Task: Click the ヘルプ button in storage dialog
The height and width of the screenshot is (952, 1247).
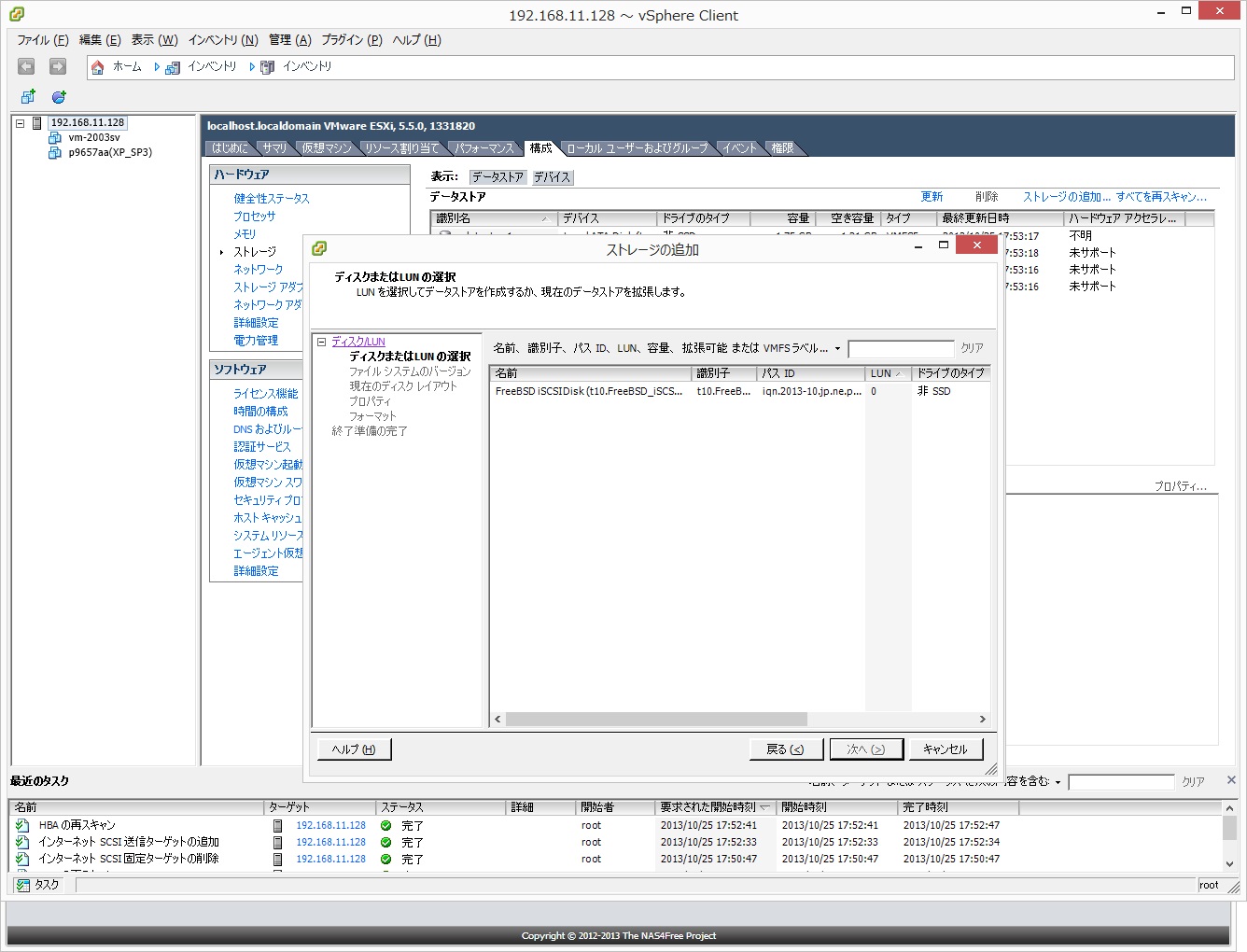Action: click(354, 749)
